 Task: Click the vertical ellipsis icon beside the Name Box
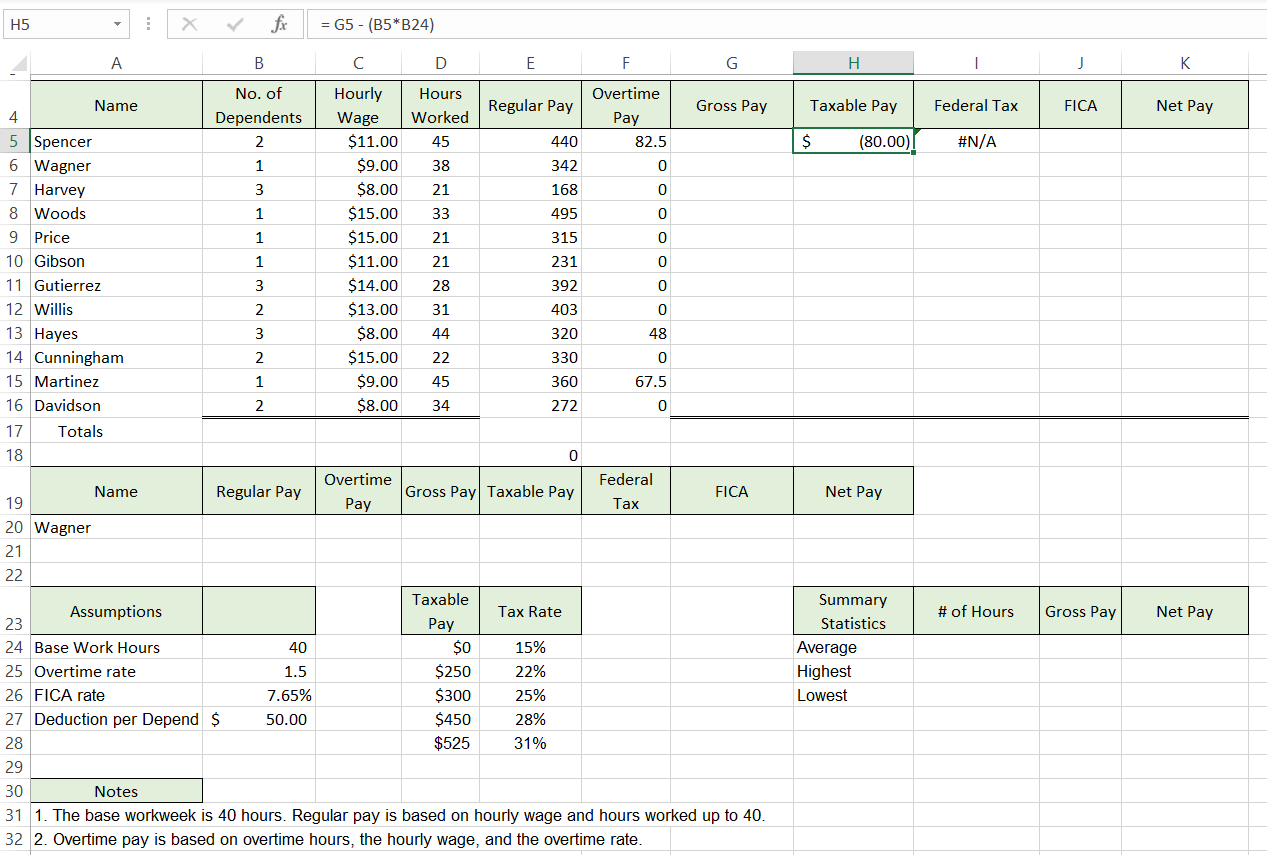(146, 23)
